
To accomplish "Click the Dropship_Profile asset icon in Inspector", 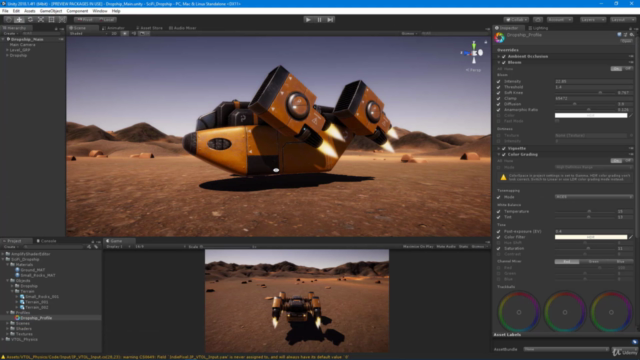I will pos(500,38).
